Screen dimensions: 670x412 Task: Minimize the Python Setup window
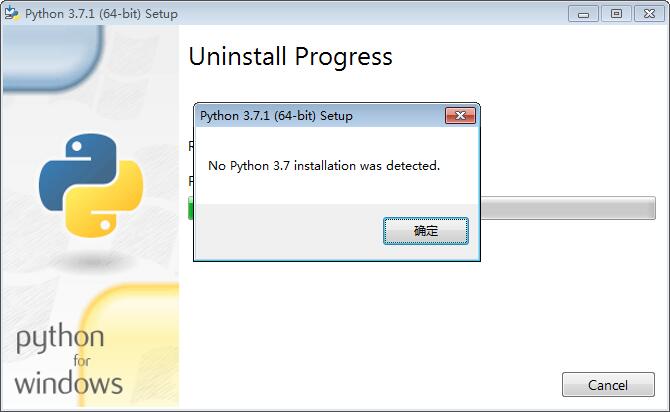[583, 14]
